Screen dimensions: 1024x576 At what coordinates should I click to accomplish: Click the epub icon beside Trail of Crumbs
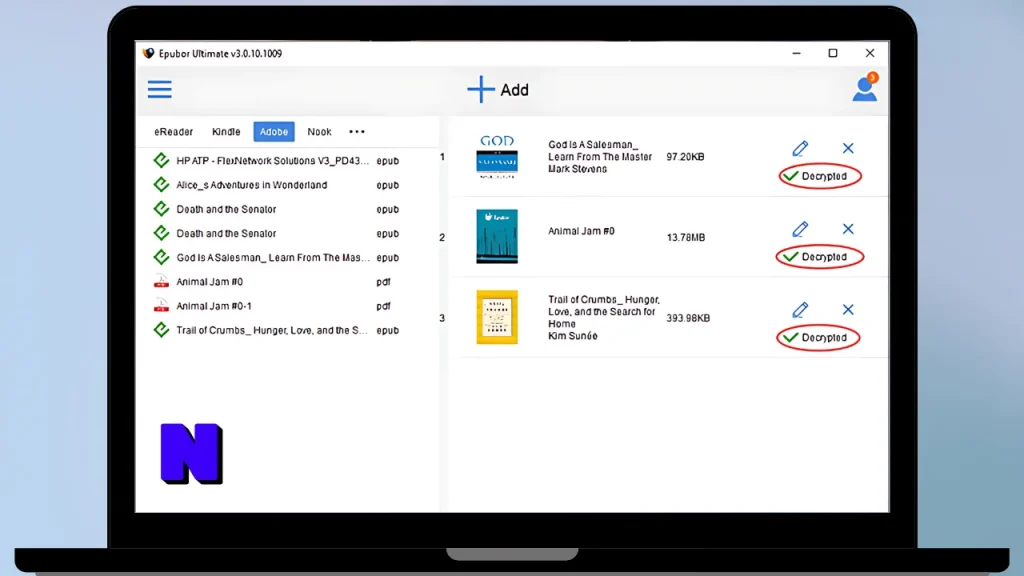coord(161,330)
